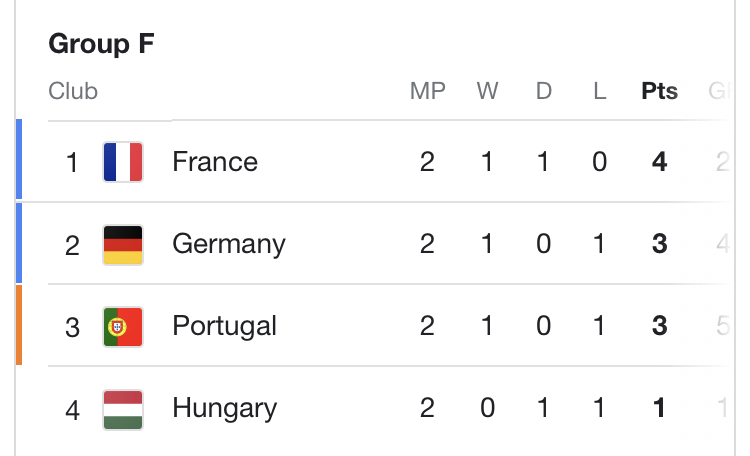Select the Hungary team name

[224, 408]
